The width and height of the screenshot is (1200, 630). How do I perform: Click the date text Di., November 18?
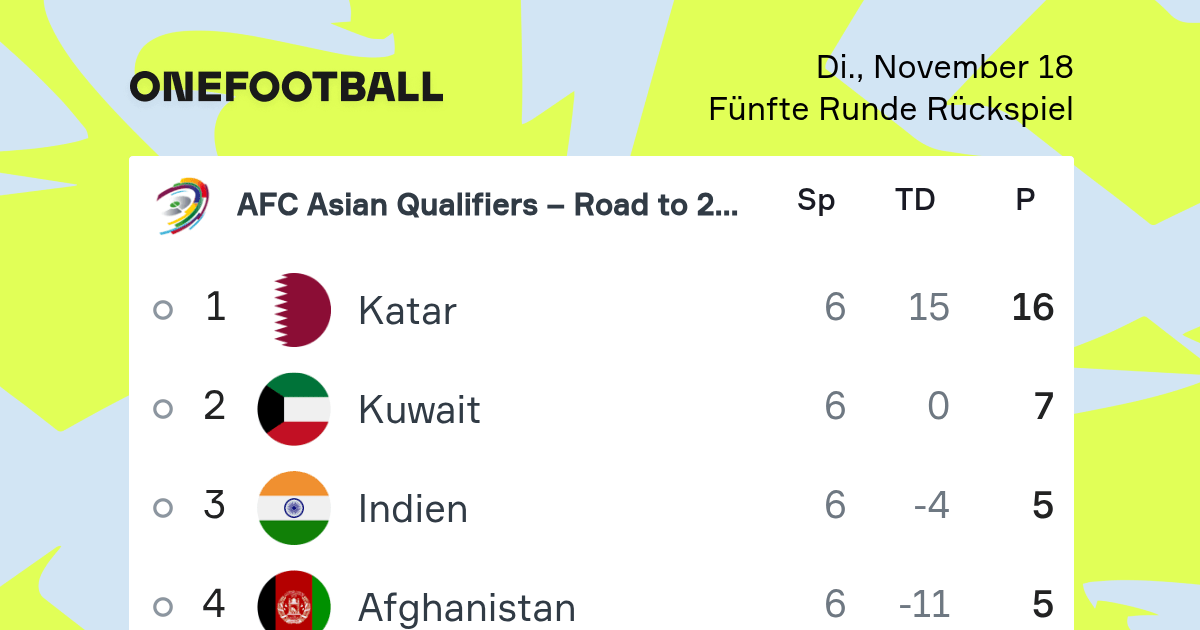[x=945, y=67]
